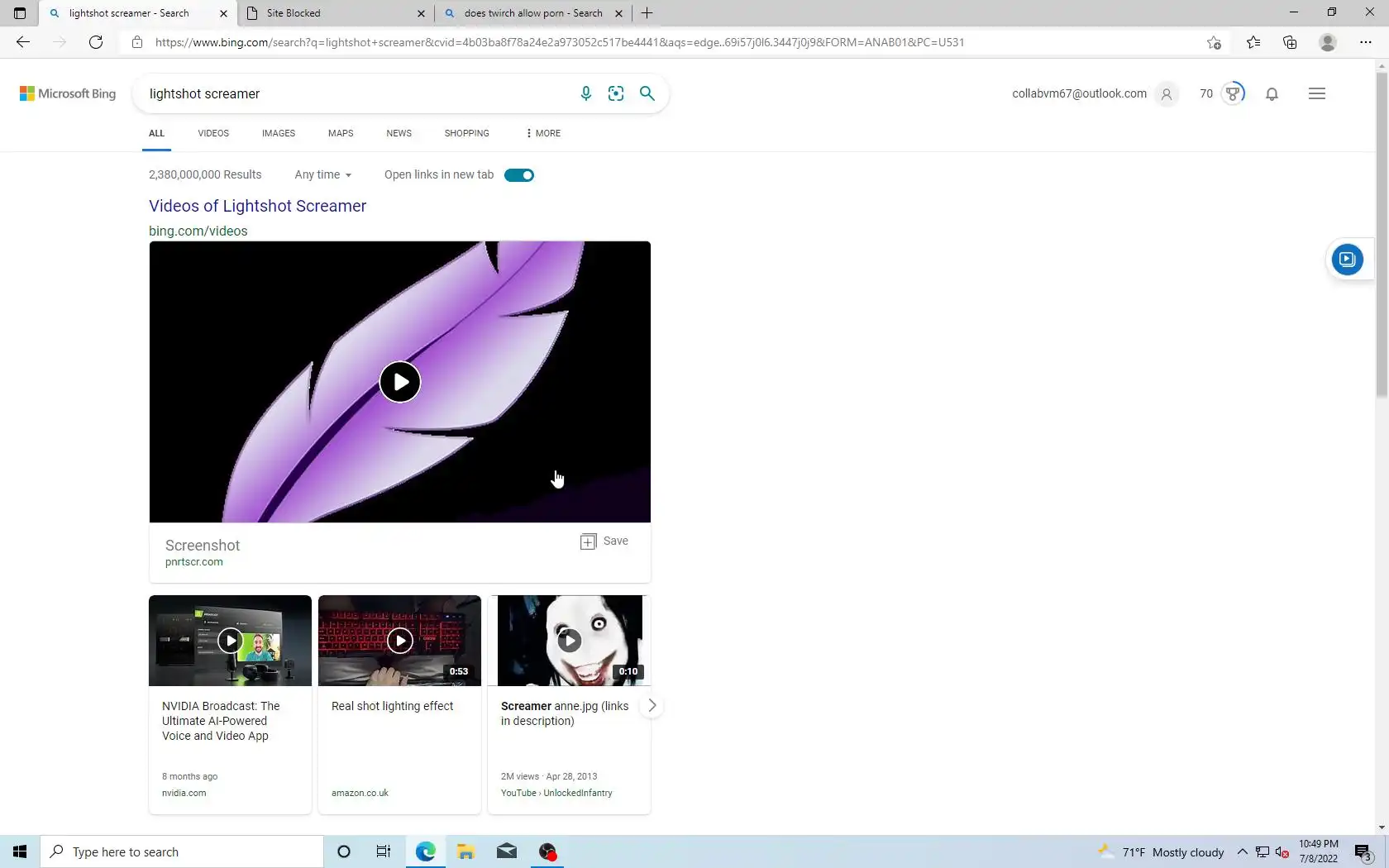Go back to the previous page

(23, 42)
